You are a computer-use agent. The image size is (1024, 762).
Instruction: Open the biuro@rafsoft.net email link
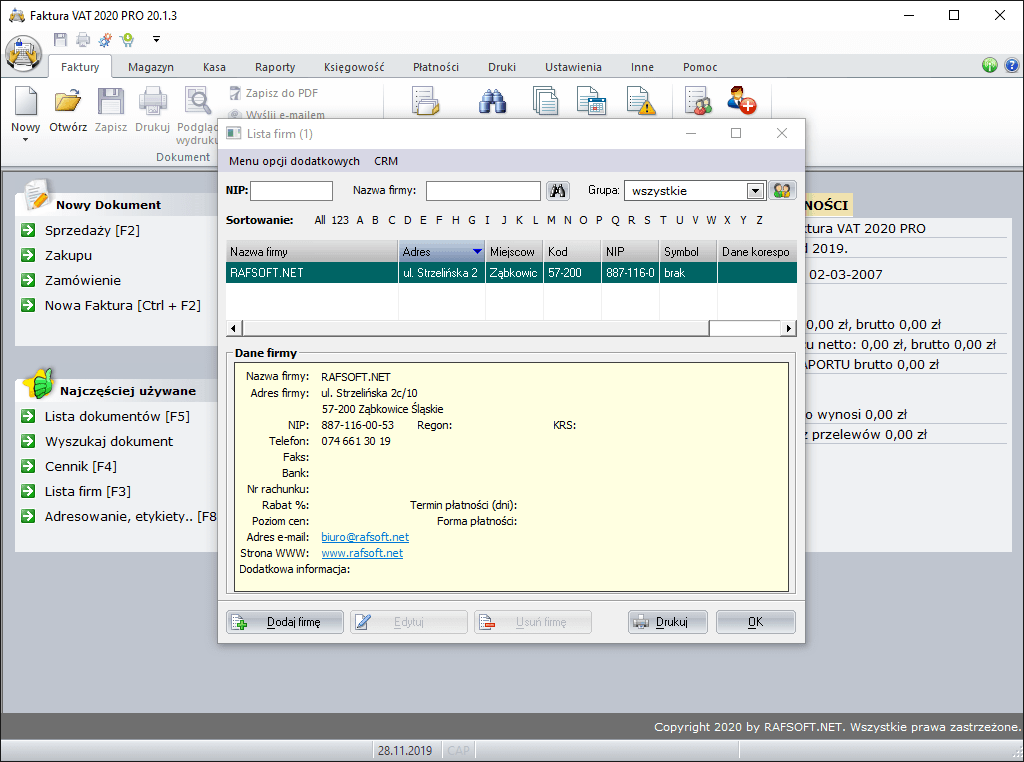tap(365, 537)
